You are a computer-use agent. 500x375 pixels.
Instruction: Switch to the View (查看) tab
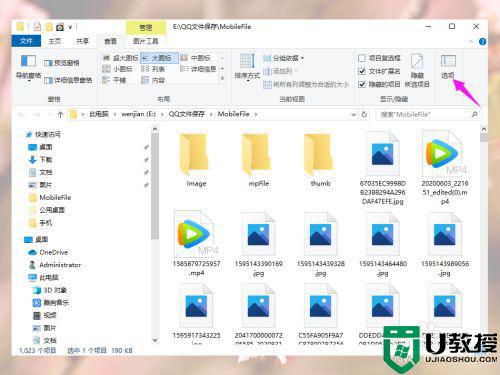pos(110,41)
